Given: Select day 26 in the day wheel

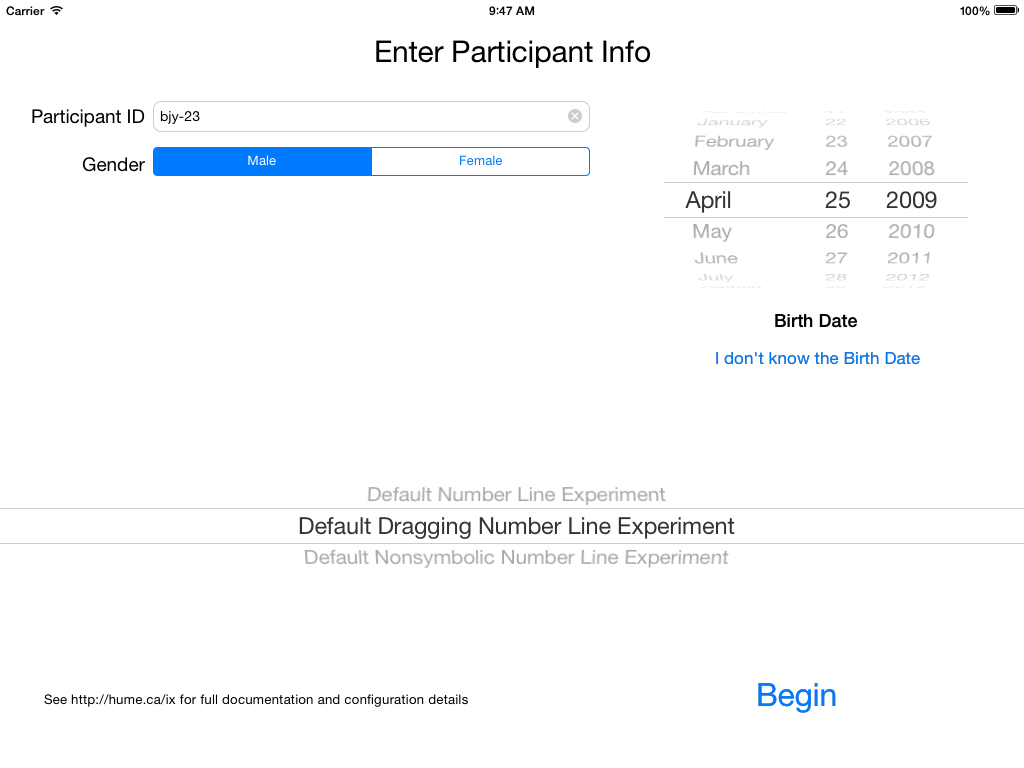Looking at the screenshot, I should (x=837, y=231).
